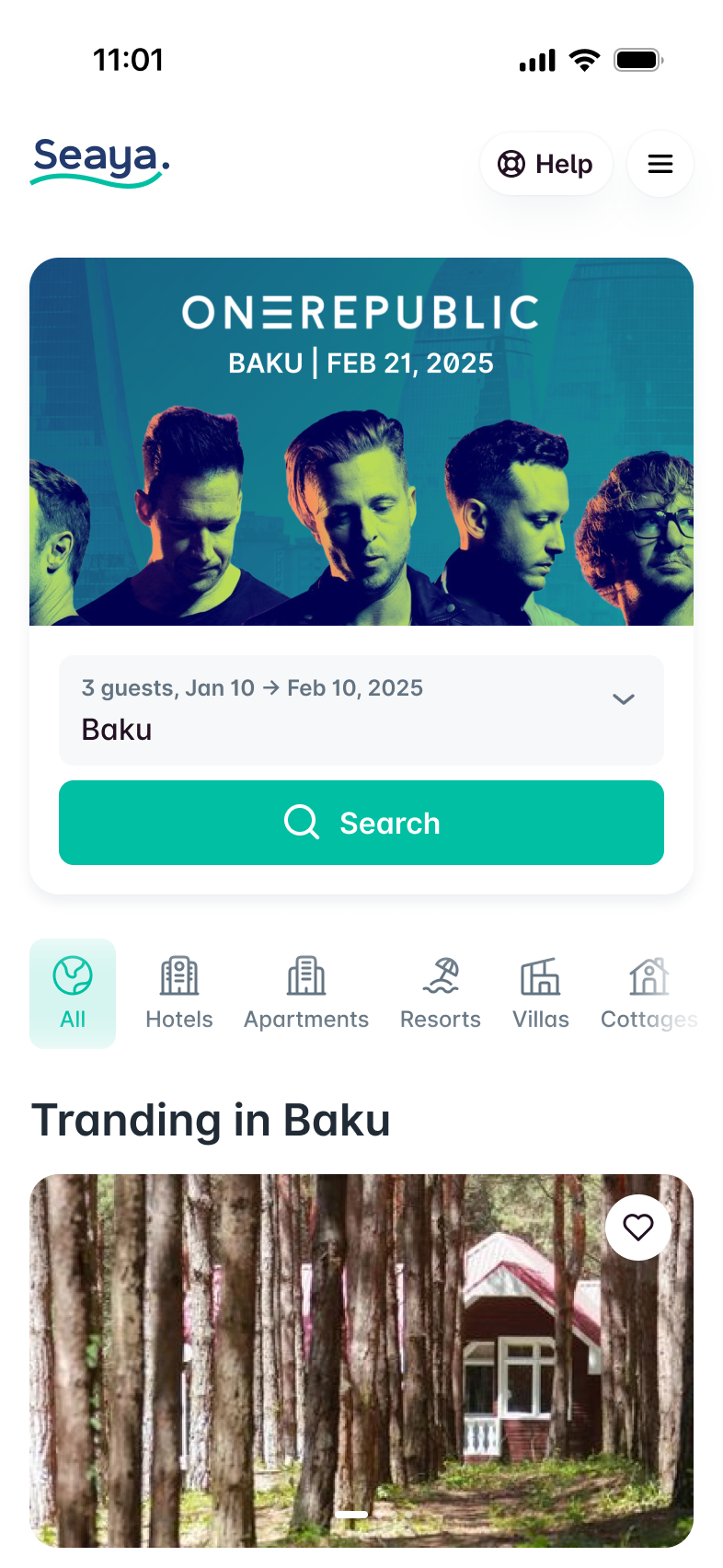Viewport: 723px width, 1568px height.
Task: Select the Villas category icon
Action: 541,976
